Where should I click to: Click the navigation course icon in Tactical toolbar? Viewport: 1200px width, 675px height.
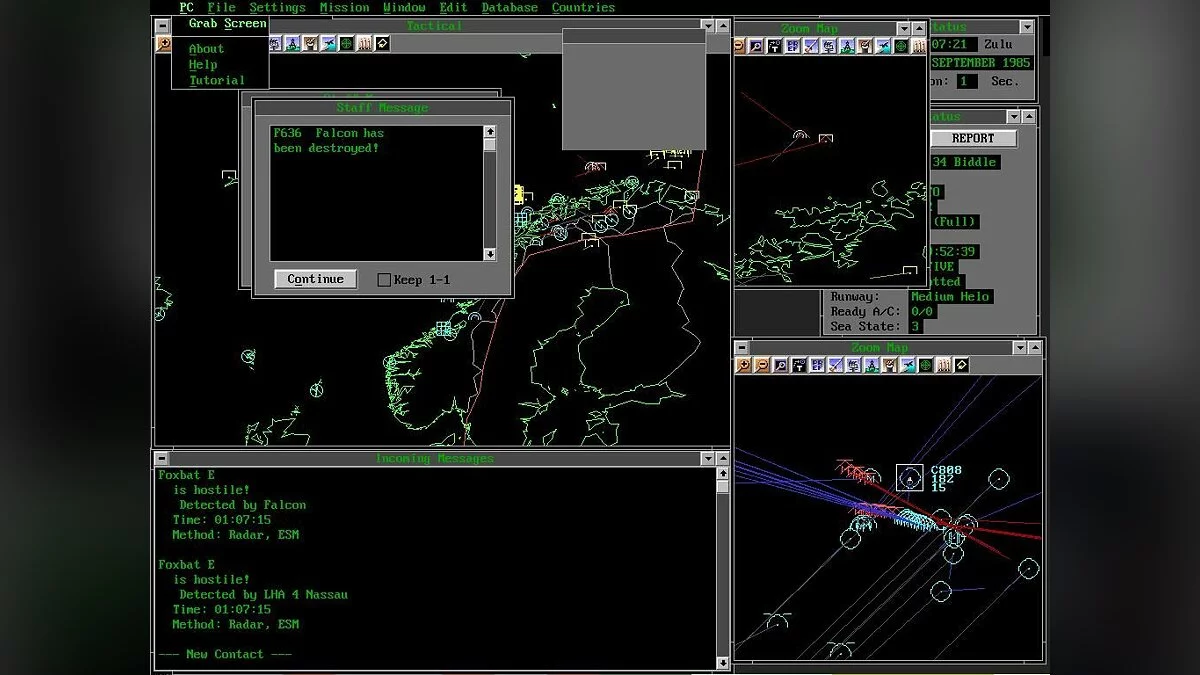click(x=291, y=43)
